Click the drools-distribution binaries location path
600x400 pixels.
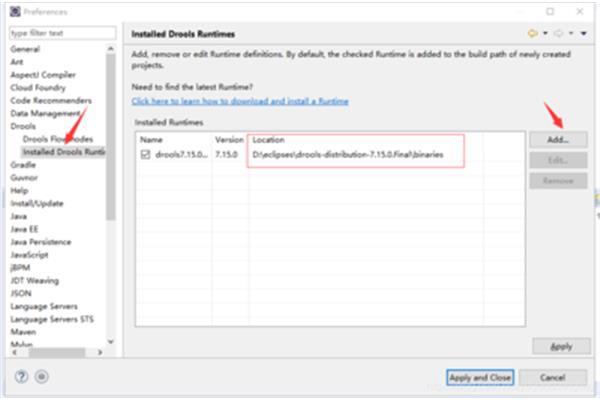tap(348, 155)
